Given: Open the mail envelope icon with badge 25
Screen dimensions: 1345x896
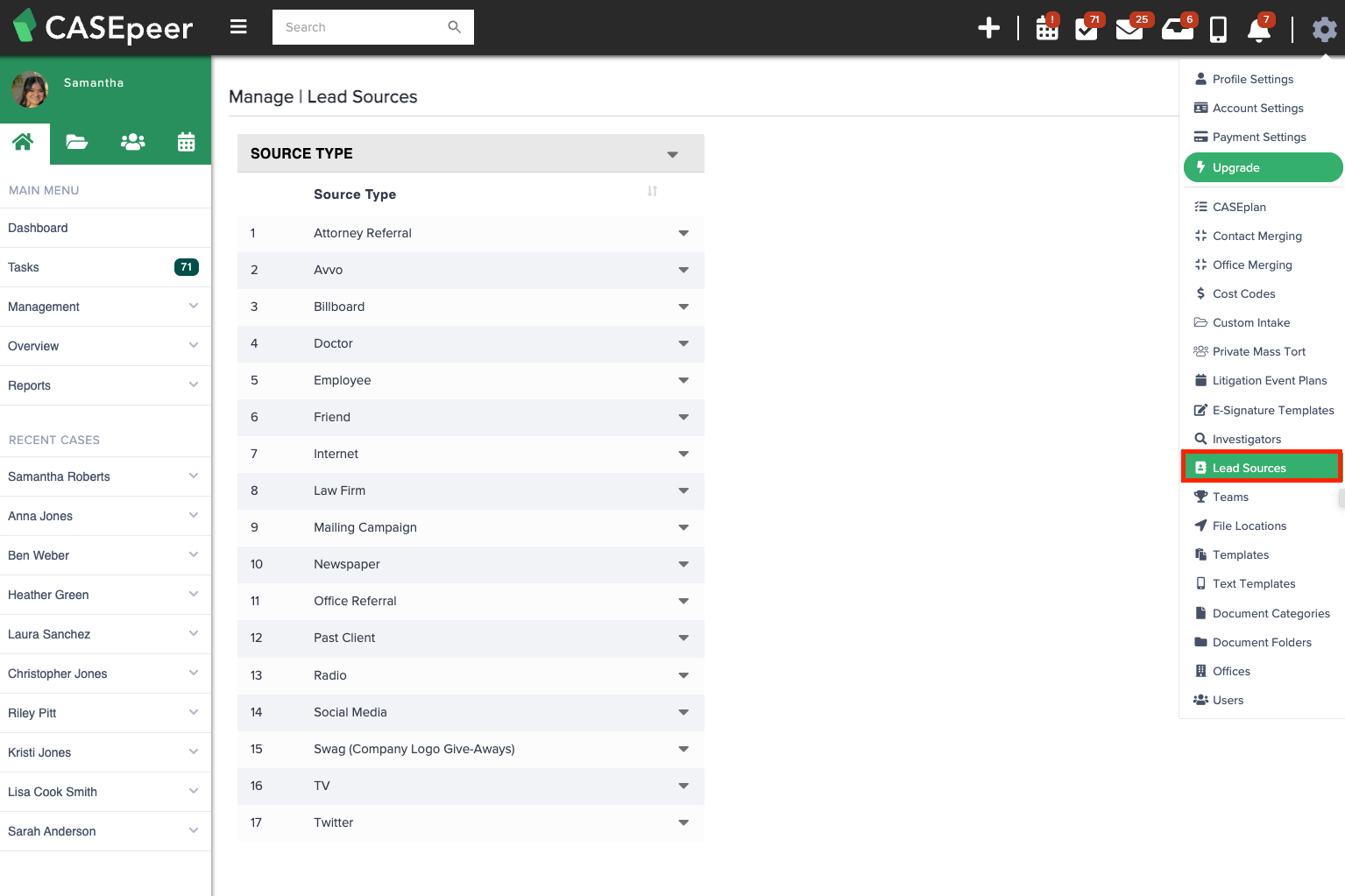Looking at the screenshot, I should click(x=1131, y=28).
